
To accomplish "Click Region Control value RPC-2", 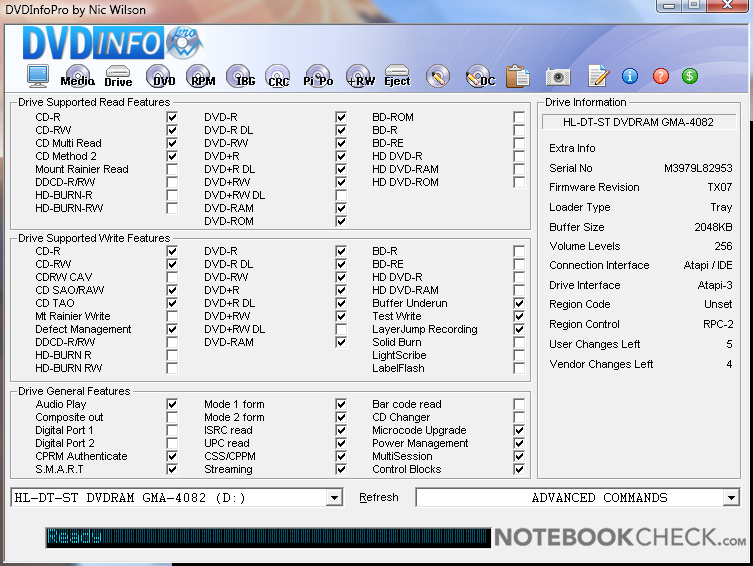I will click(718, 324).
